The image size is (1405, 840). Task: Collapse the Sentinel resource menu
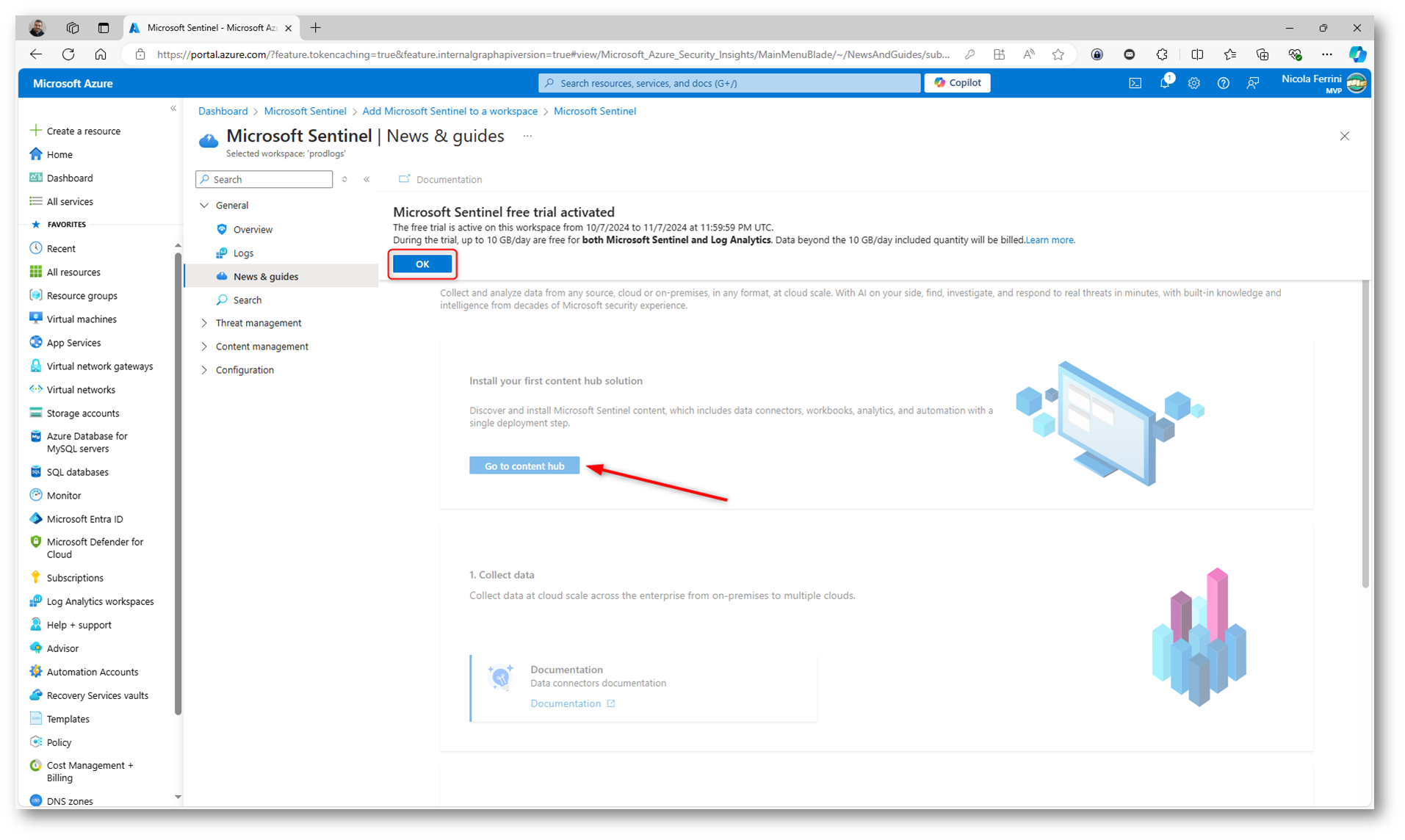pos(366,180)
